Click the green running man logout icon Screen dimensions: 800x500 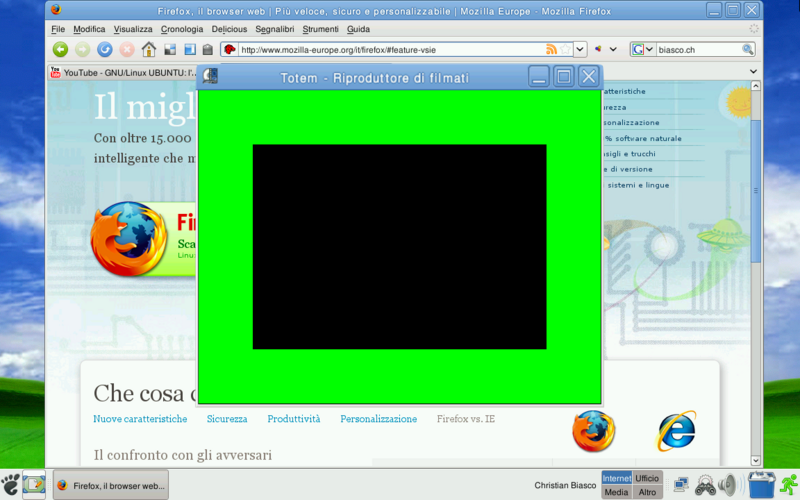pyautogui.click(x=789, y=485)
